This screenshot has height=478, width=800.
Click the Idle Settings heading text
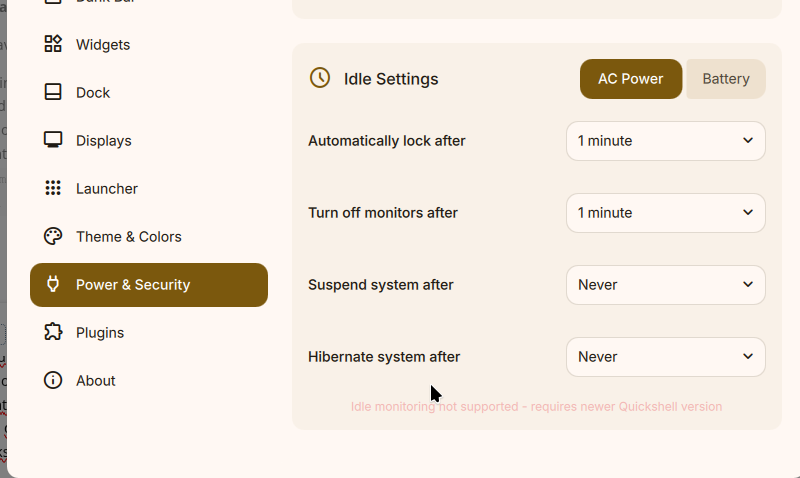point(391,79)
